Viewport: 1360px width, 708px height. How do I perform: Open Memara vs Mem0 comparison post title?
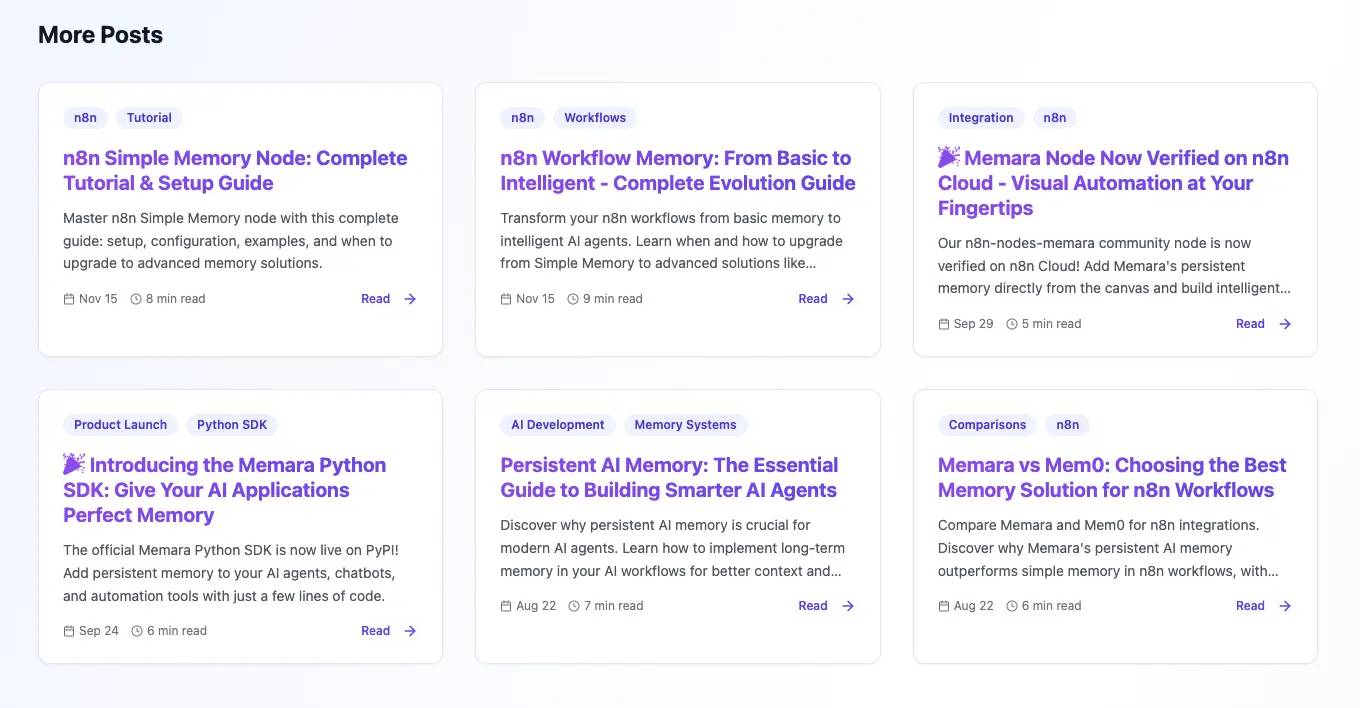tap(1112, 477)
